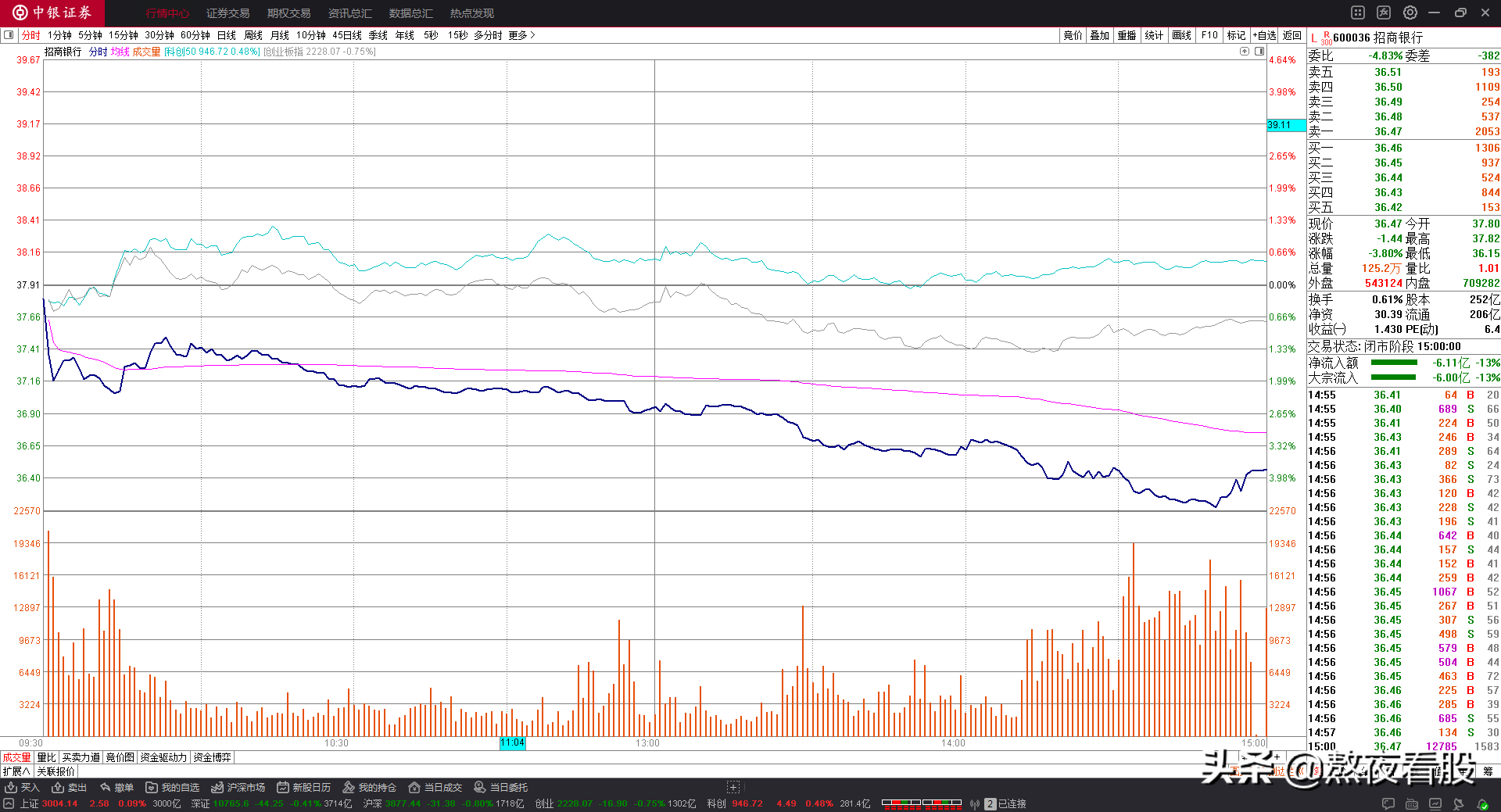The image size is (1501, 812).
Task: Toggle 成交量 volume indicator label
Action: pos(146,52)
